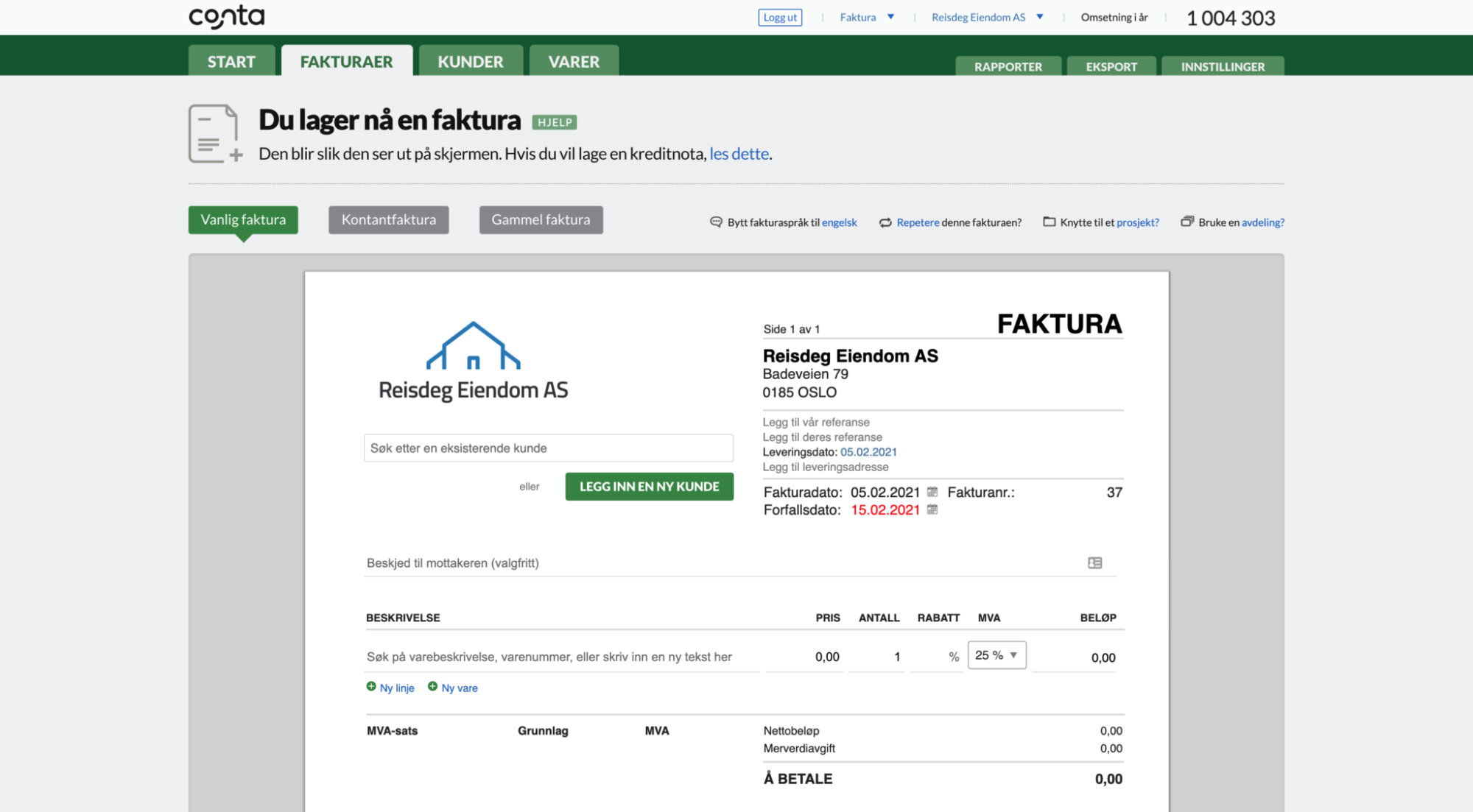1473x812 pixels.
Task: Click the Conta logo
Action: (226, 17)
